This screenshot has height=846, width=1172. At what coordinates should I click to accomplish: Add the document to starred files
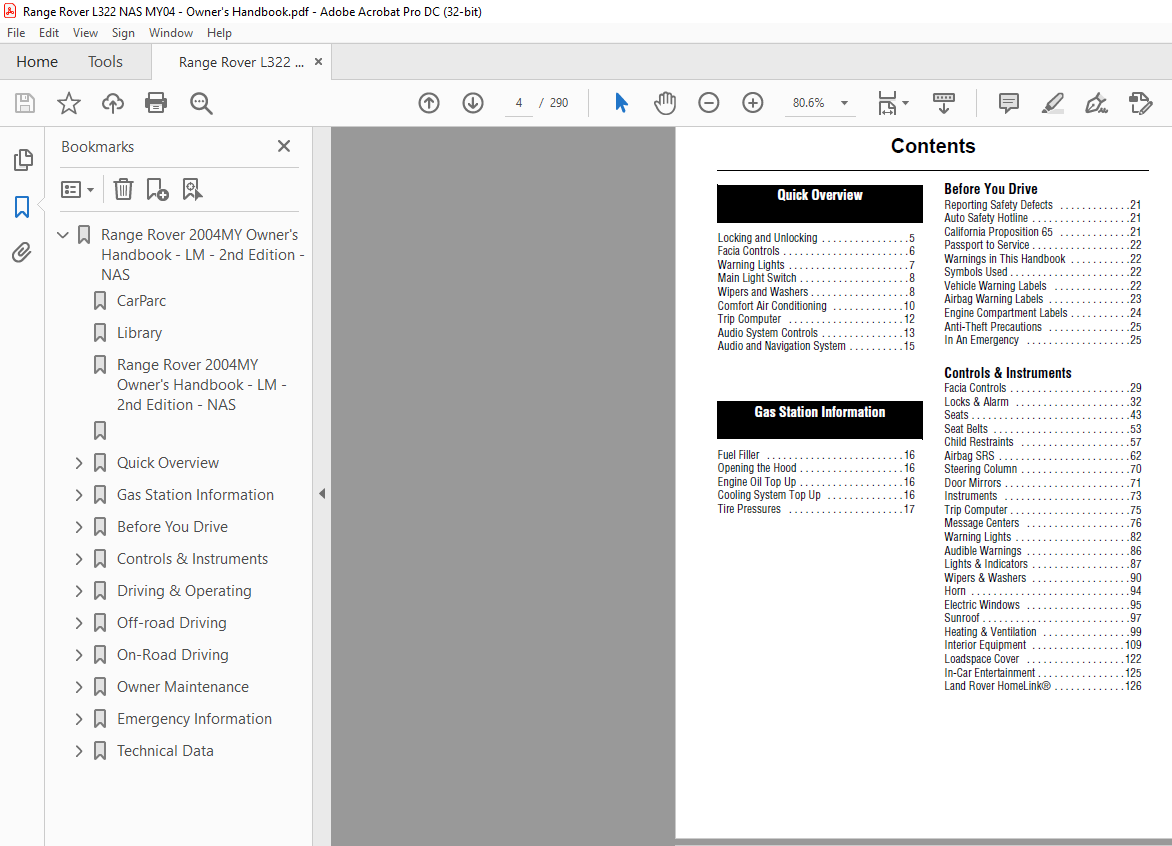point(69,103)
